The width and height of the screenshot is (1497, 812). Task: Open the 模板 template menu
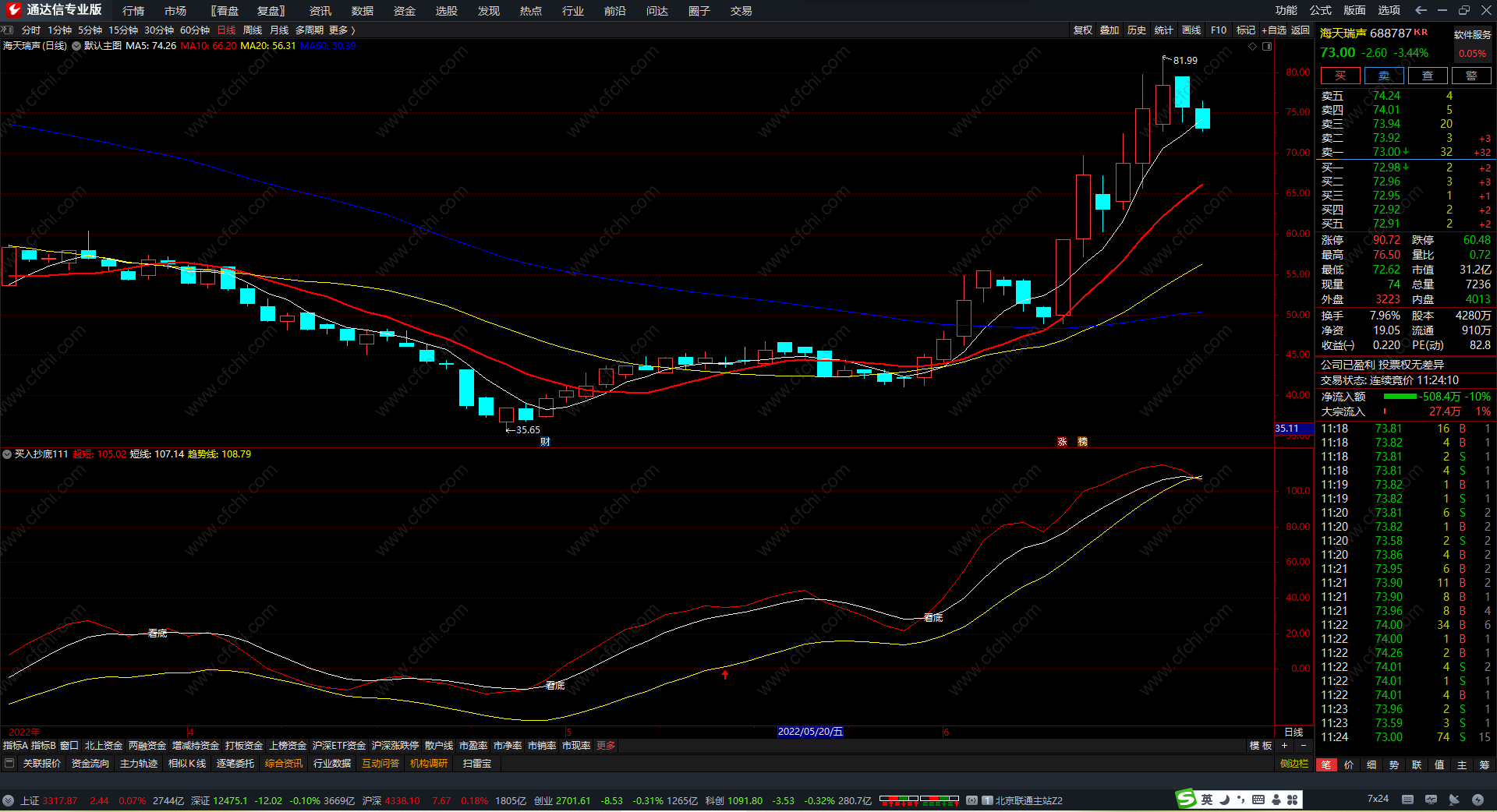[x=1261, y=746]
